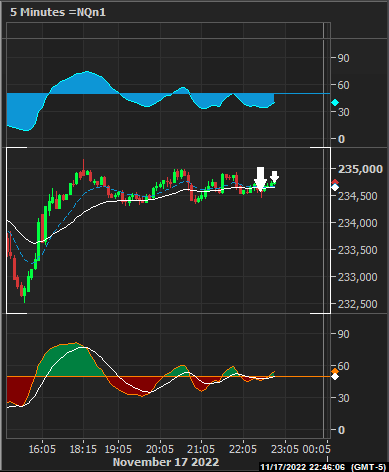Click the 234,500 price axis label
Image resolution: width=389 pixels, height=472 pixels.
pos(358,196)
